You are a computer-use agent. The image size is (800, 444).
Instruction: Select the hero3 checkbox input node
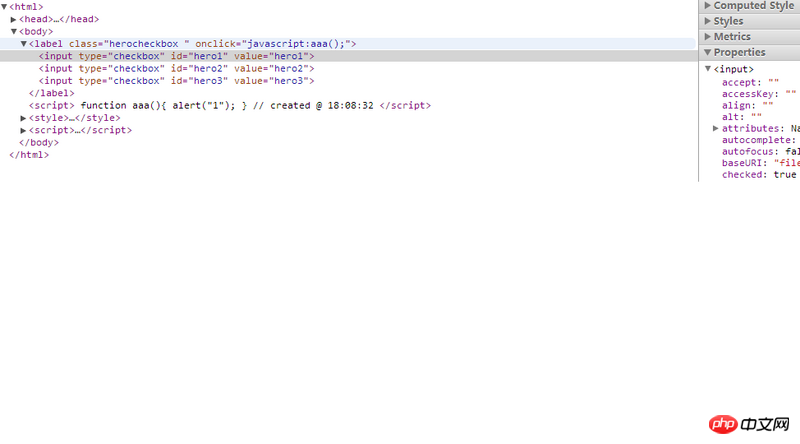click(177, 81)
